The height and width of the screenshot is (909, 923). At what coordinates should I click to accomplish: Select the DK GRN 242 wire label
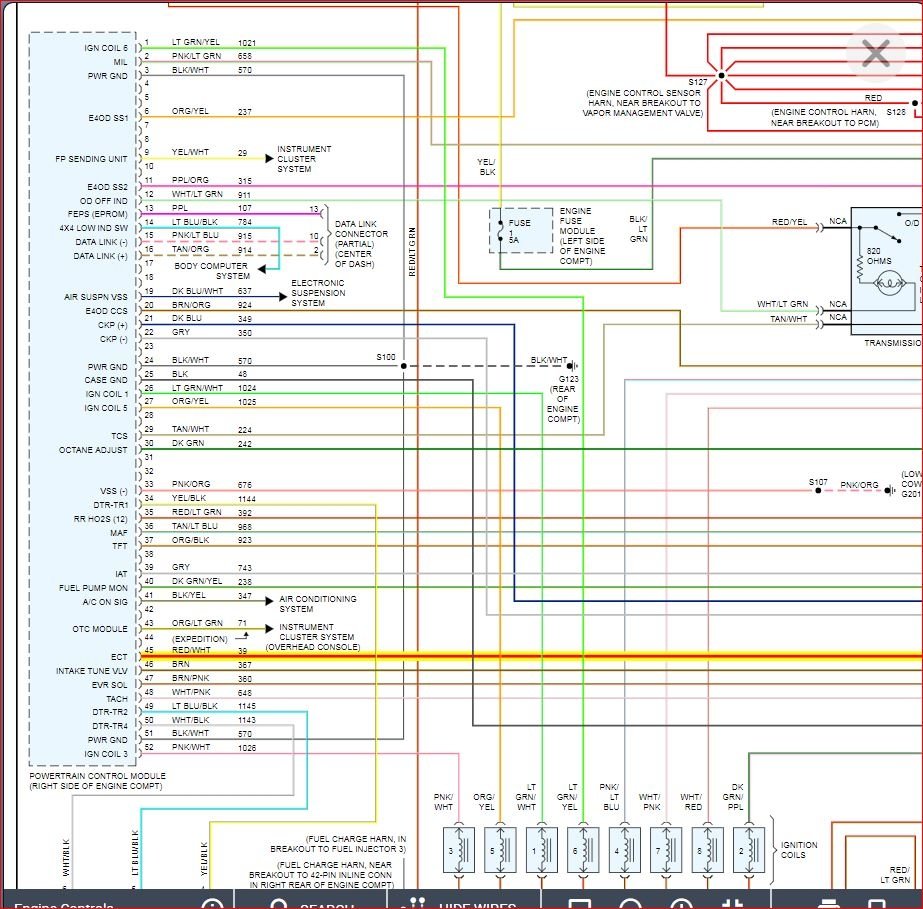[x=211, y=443]
